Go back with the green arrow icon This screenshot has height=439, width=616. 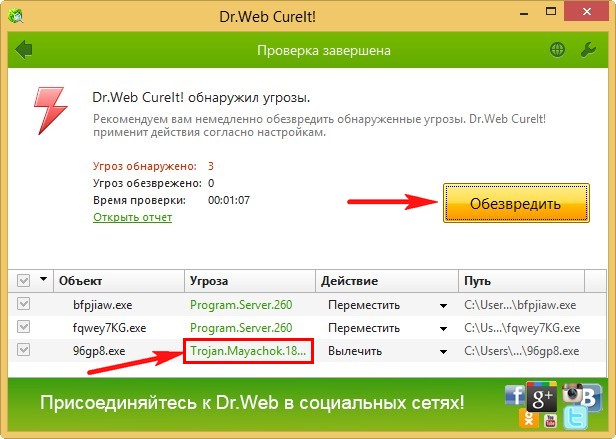click(x=24, y=50)
